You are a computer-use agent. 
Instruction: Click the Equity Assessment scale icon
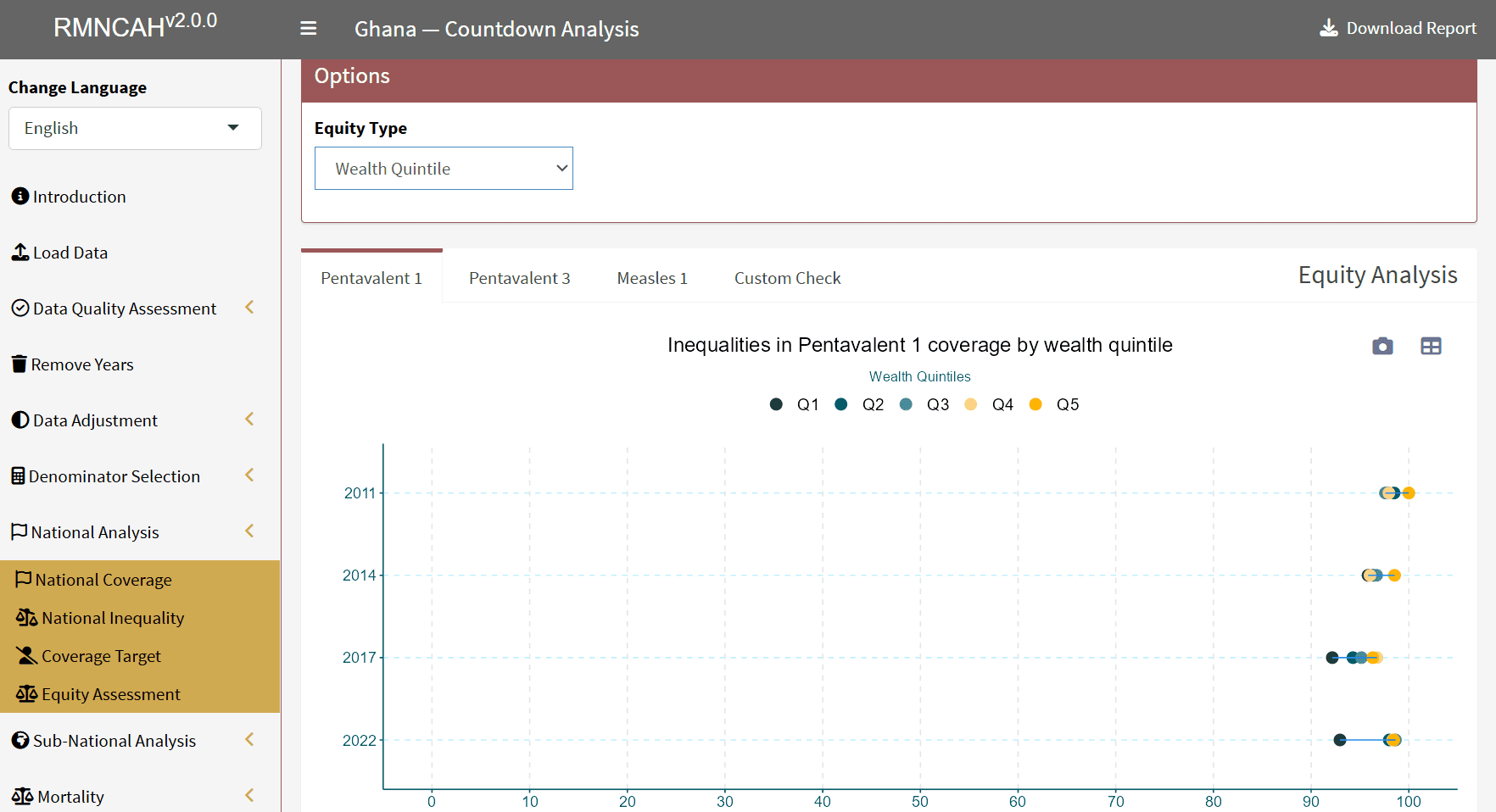pyautogui.click(x=26, y=693)
